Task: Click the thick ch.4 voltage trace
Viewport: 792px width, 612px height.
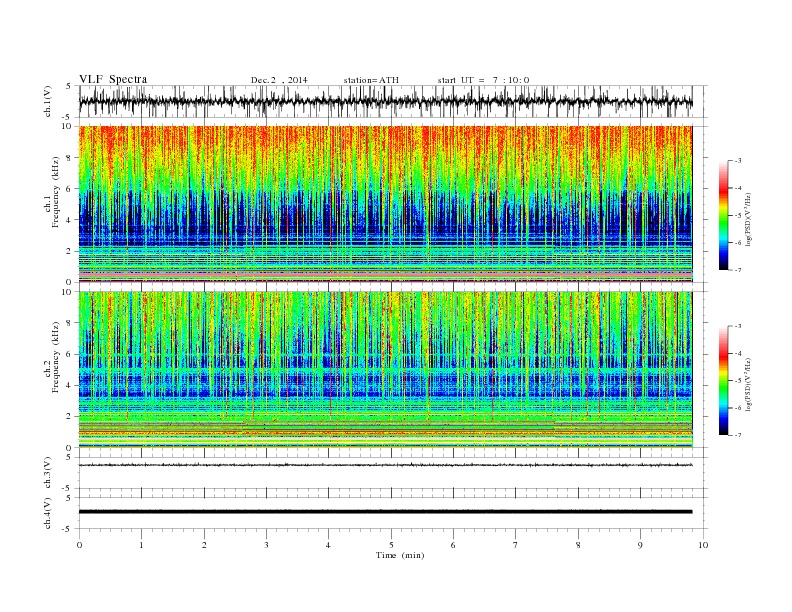Action: tap(385, 512)
